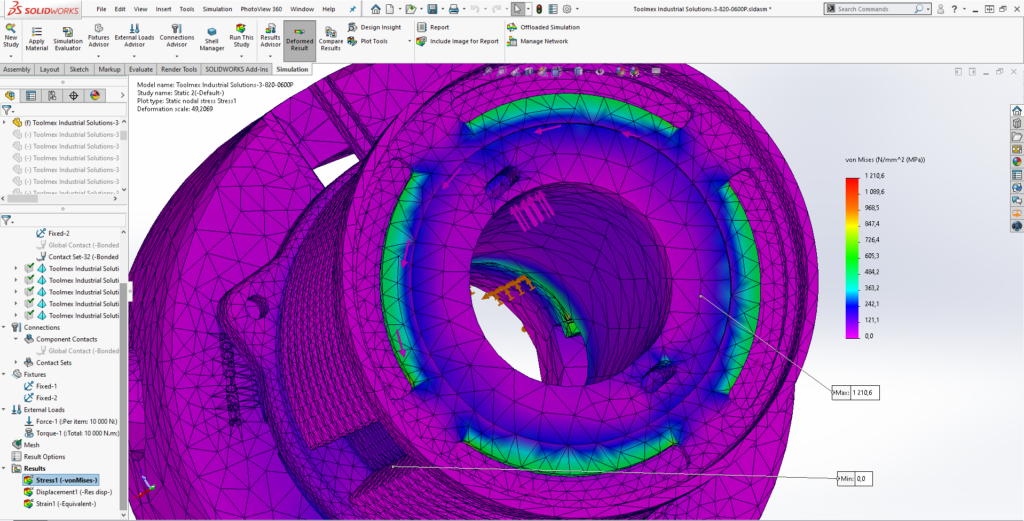This screenshot has height=521, width=1024.
Task: Open the Appearances tab in the task pane
Action: pos(1016,159)
